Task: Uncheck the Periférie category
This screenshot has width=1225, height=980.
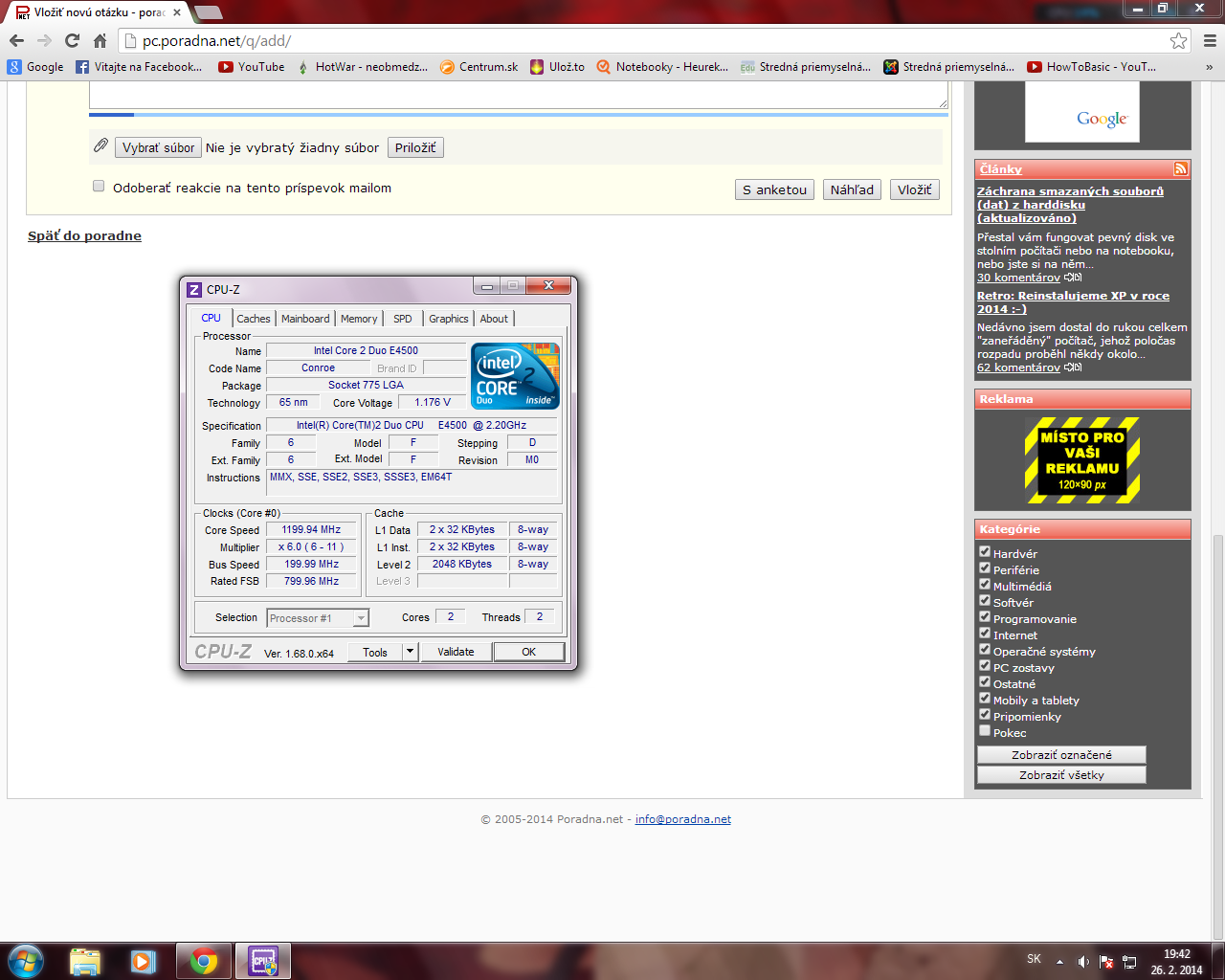Action: click(984, 568)
